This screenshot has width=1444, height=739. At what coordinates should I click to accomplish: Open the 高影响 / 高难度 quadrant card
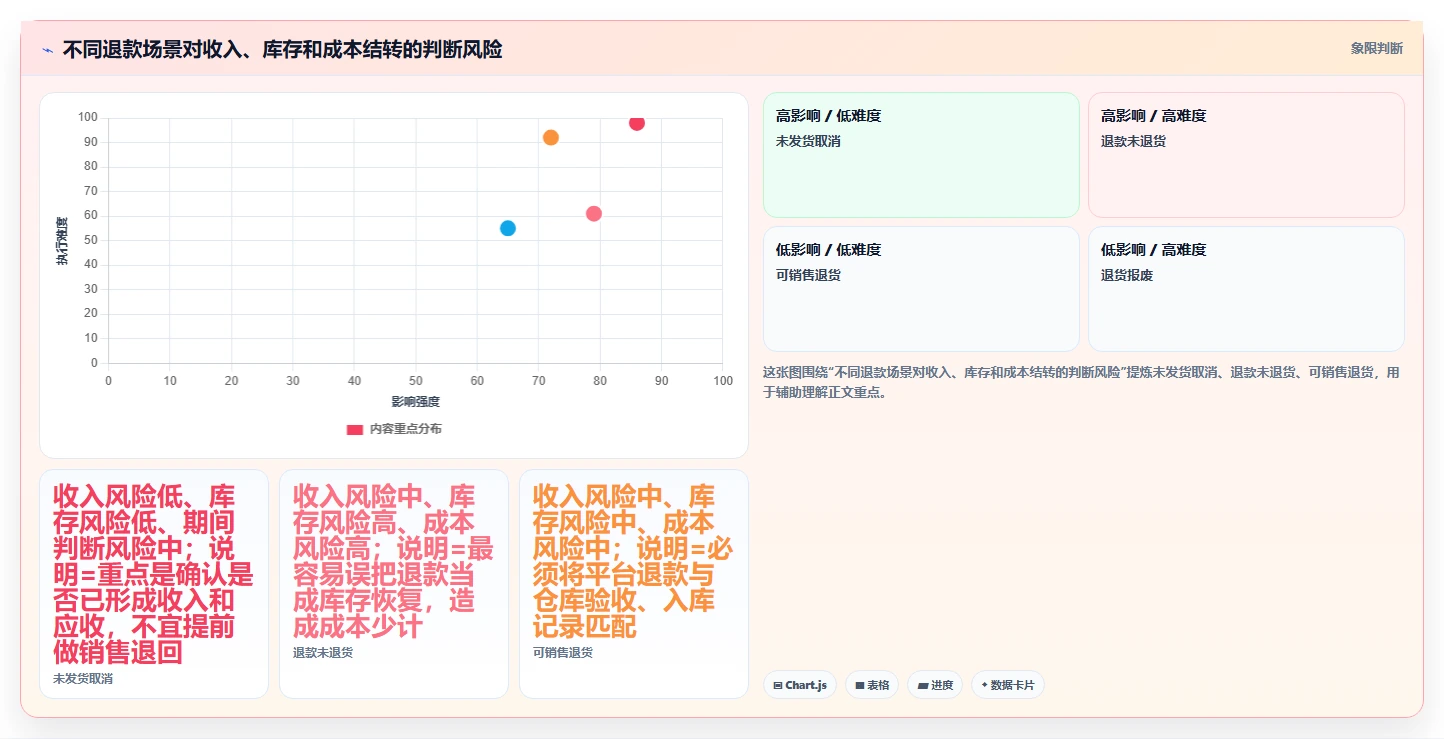pyautogui.click(x=1246, y=155)
